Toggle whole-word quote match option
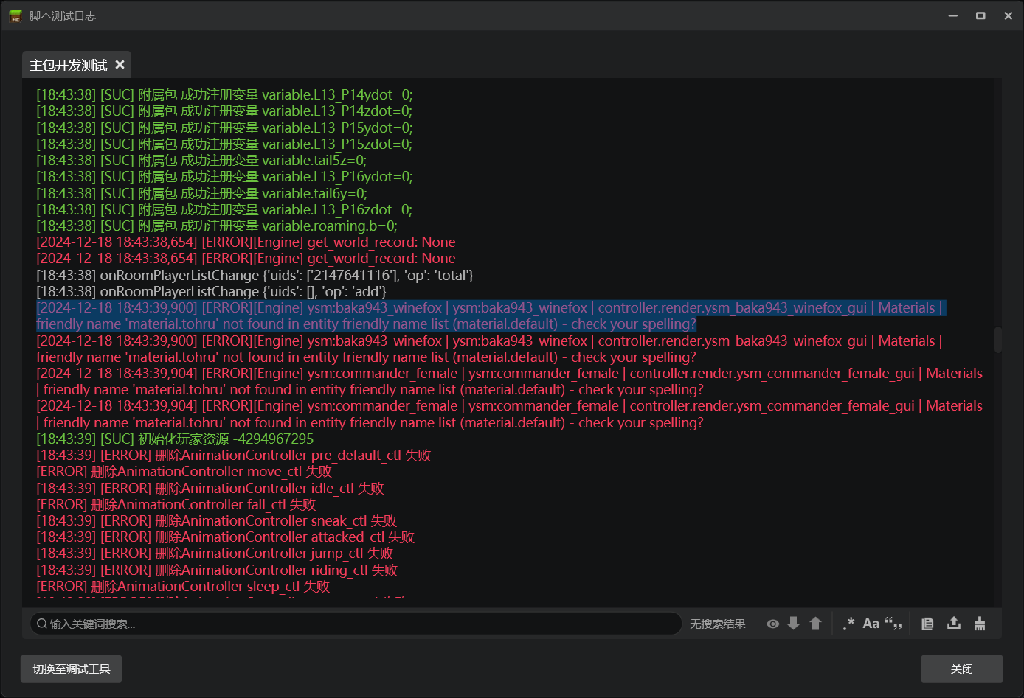 pos(894,624)
